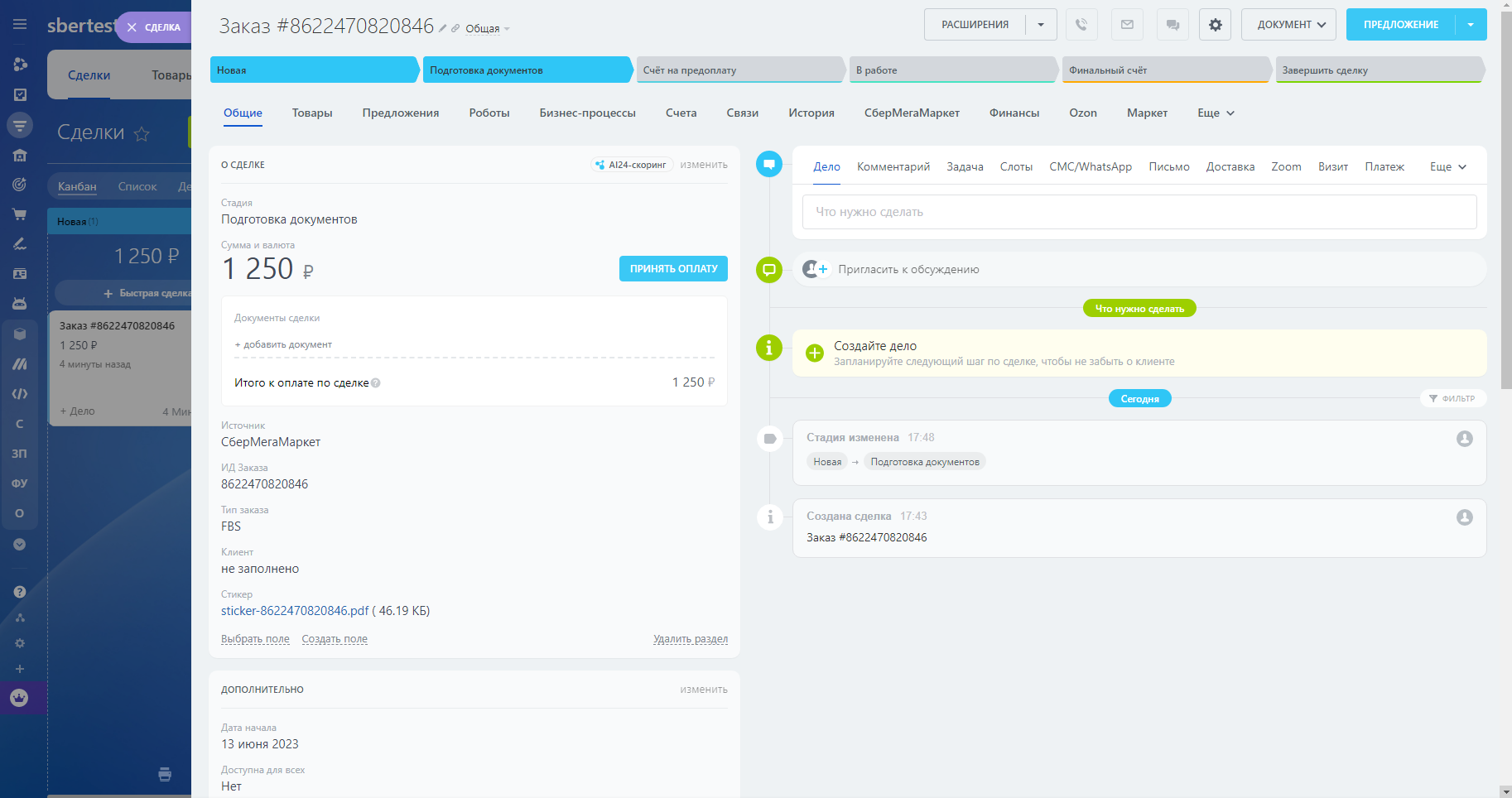Set deal stage to В работе
This screenshot has width=1512, height=798.
pos(952,70)
